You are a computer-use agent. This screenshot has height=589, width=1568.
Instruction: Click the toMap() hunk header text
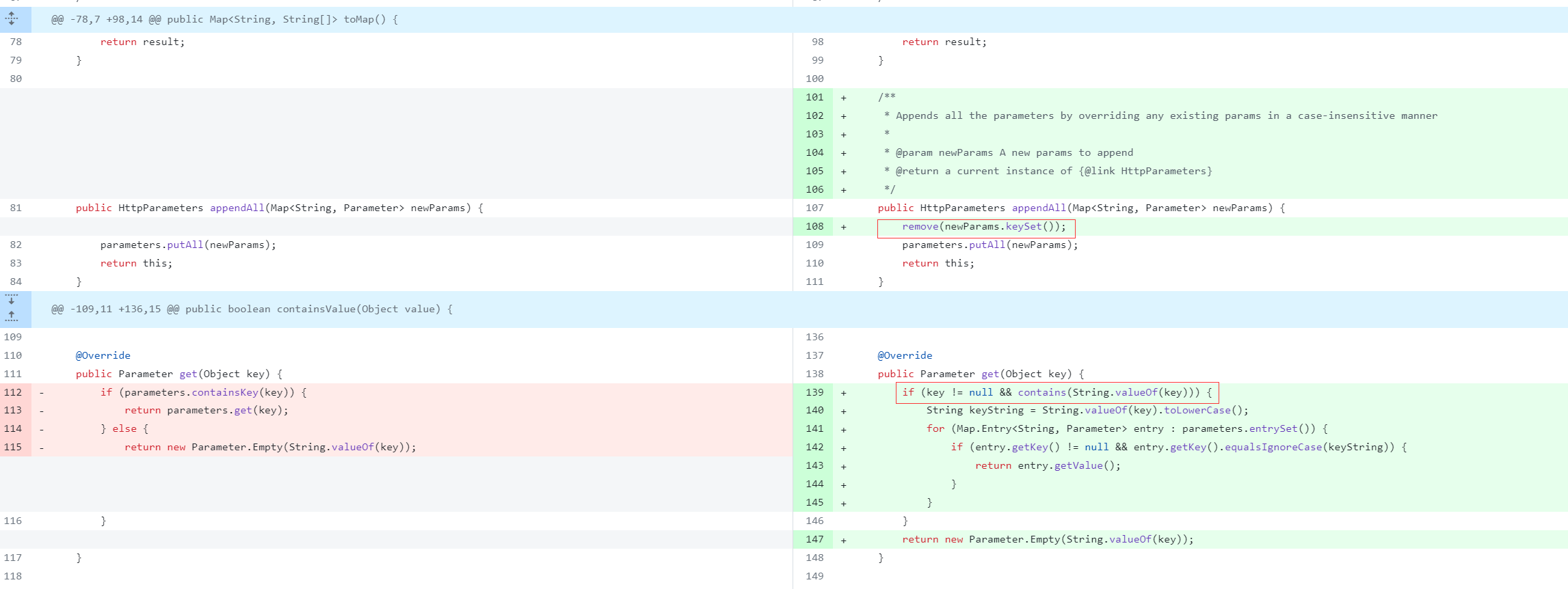pyautogui.click(x=224, y=19)
